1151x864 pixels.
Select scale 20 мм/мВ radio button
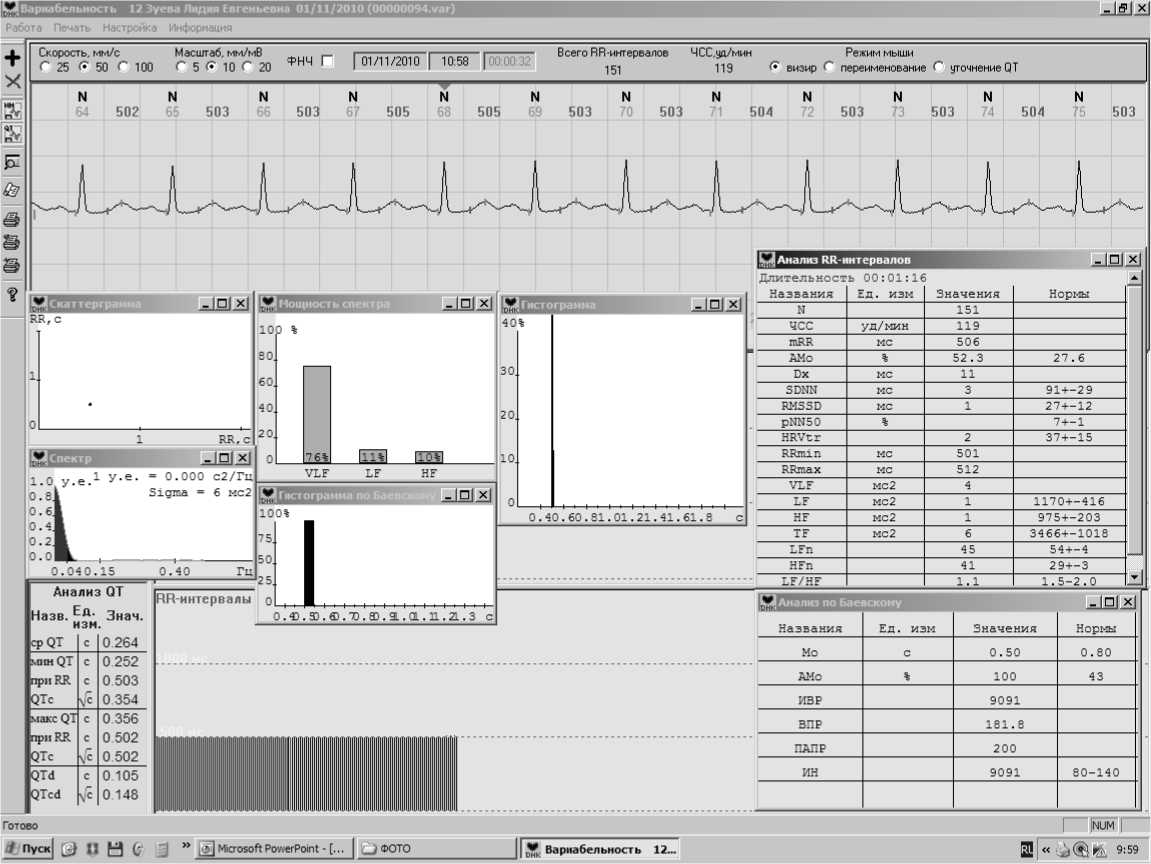[247, 68]
